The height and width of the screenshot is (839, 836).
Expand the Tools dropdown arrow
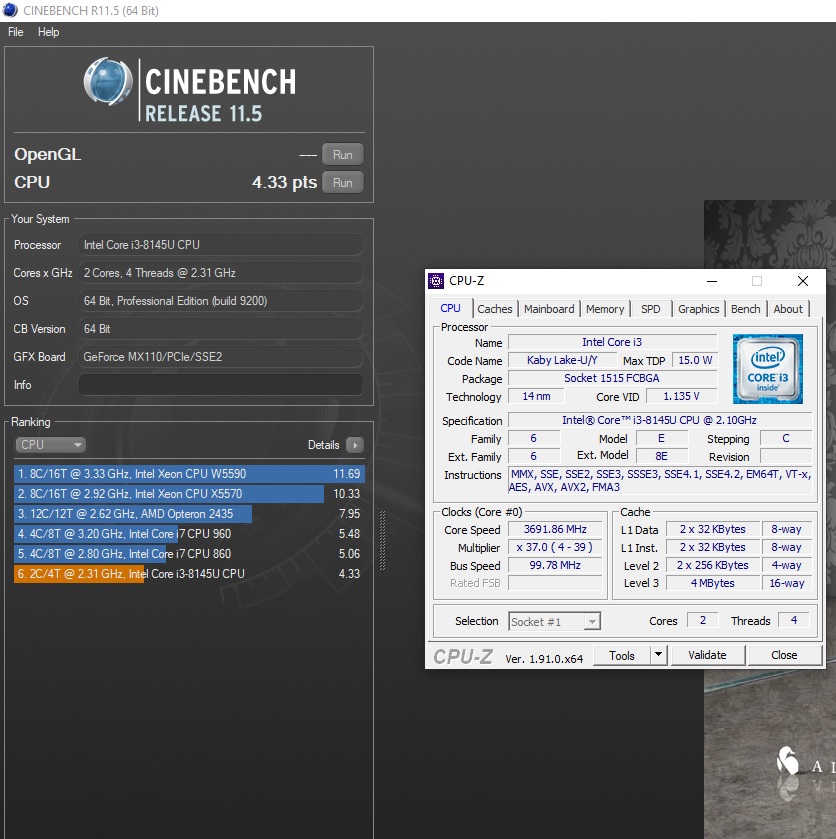pyautogui.click(x=659, y=655)
